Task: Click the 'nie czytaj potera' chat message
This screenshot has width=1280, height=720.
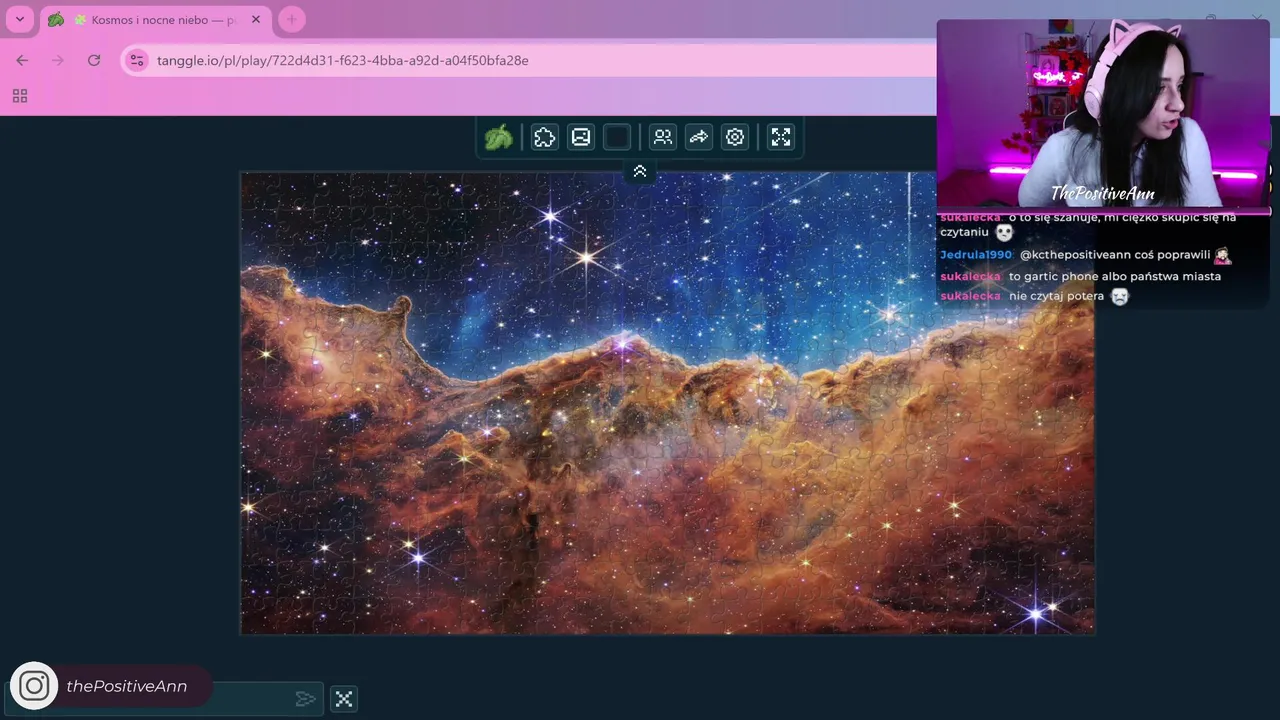Action: (1056, 296)
